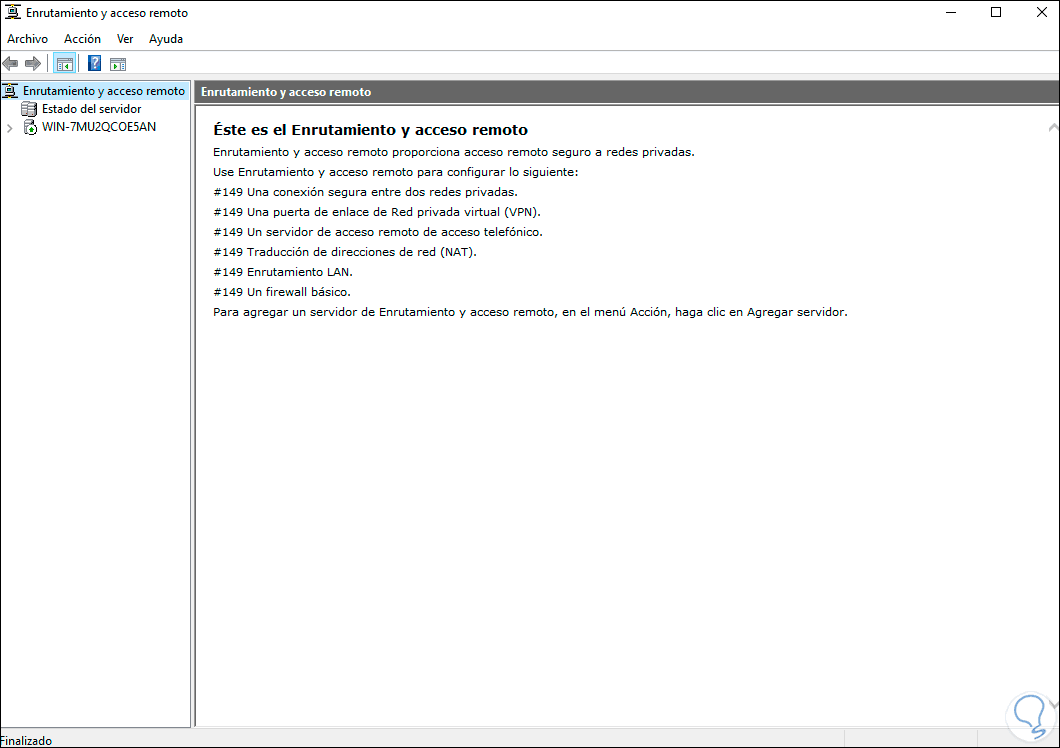Select the WIN-7MU2QCOE5AN server node
1060x748 pixels.
click(99, 127)
